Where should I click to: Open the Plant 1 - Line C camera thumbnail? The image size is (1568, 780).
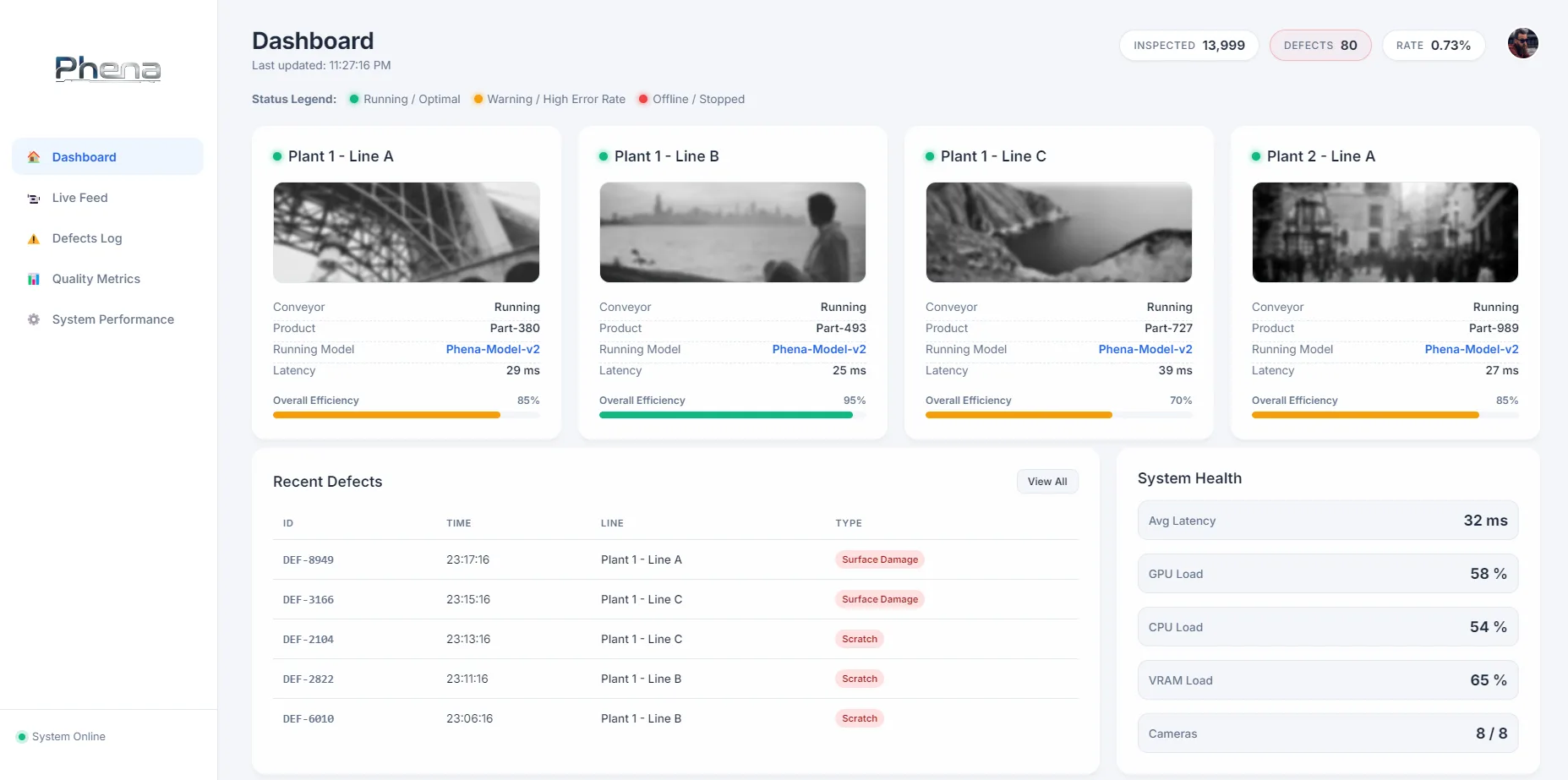(x=1058, y=232)
